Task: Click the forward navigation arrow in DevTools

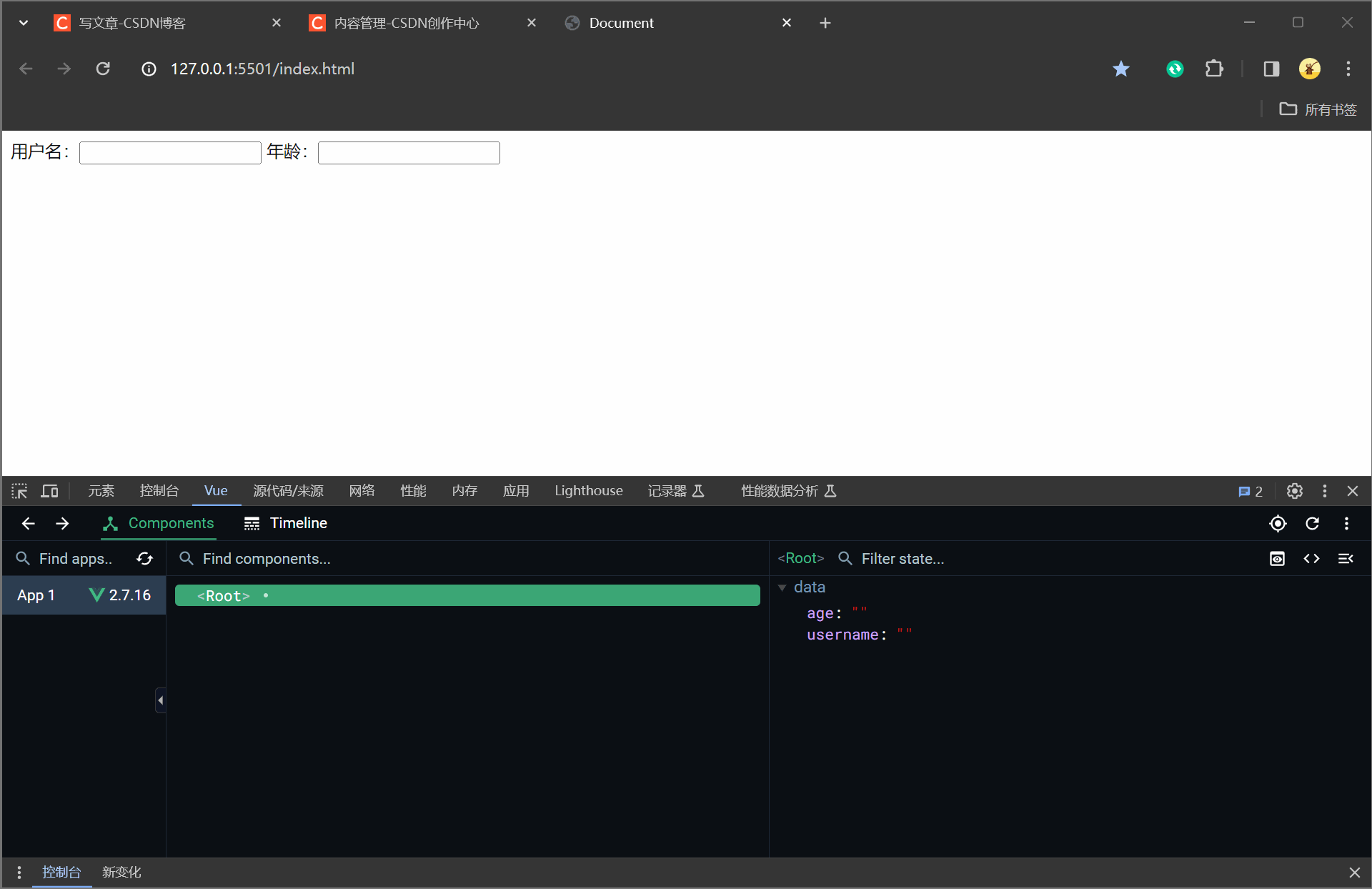Action: [62, 522]
